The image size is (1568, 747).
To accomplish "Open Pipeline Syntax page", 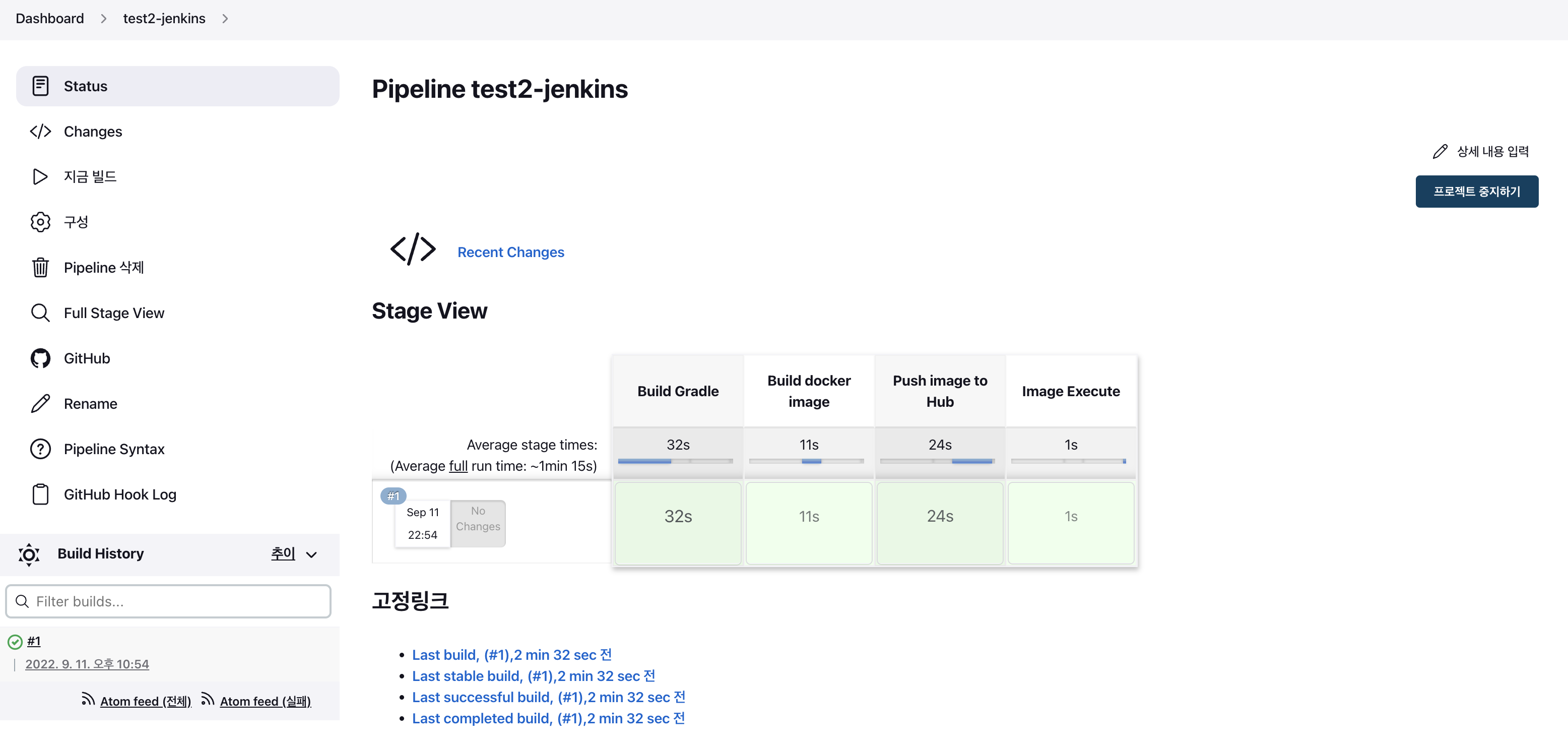I will point(177,449).
